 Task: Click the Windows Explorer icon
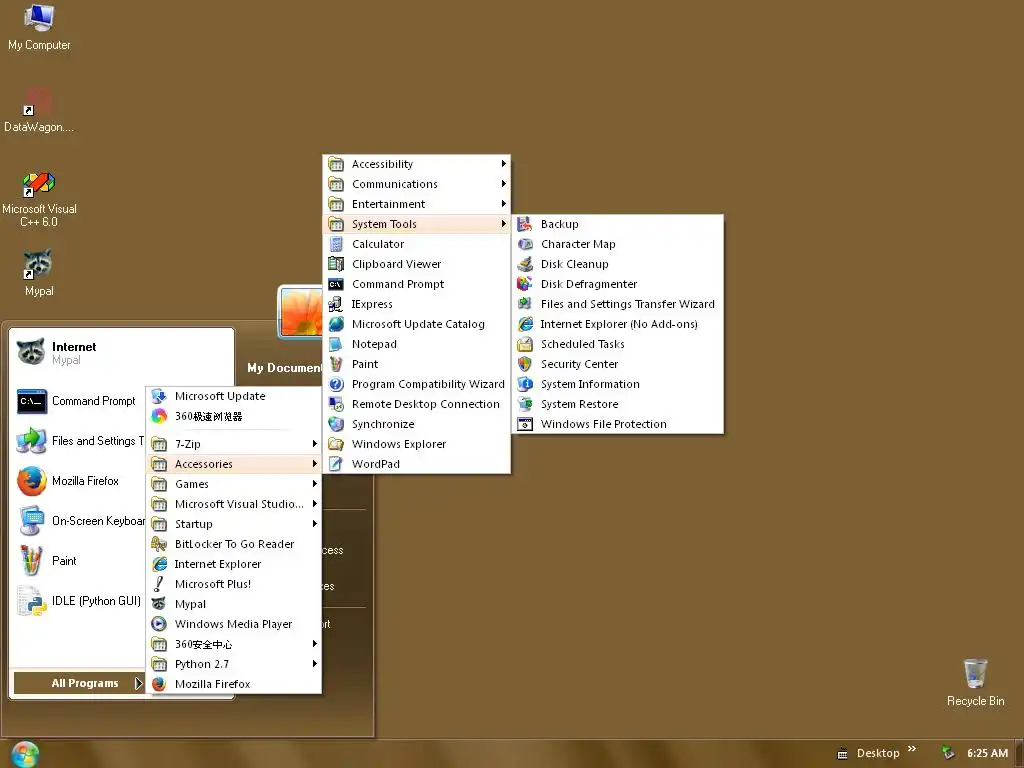pyautogui.click(x=336, y=444)
